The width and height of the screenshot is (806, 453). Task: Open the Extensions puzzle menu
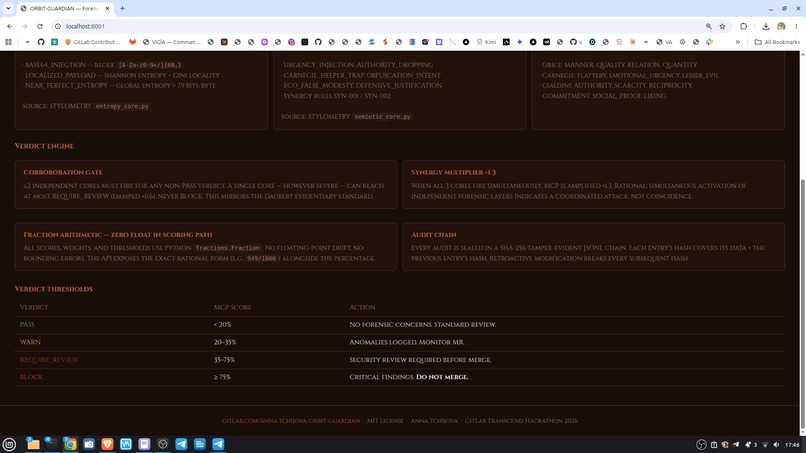pyautogui.click(x=743, y=26)
